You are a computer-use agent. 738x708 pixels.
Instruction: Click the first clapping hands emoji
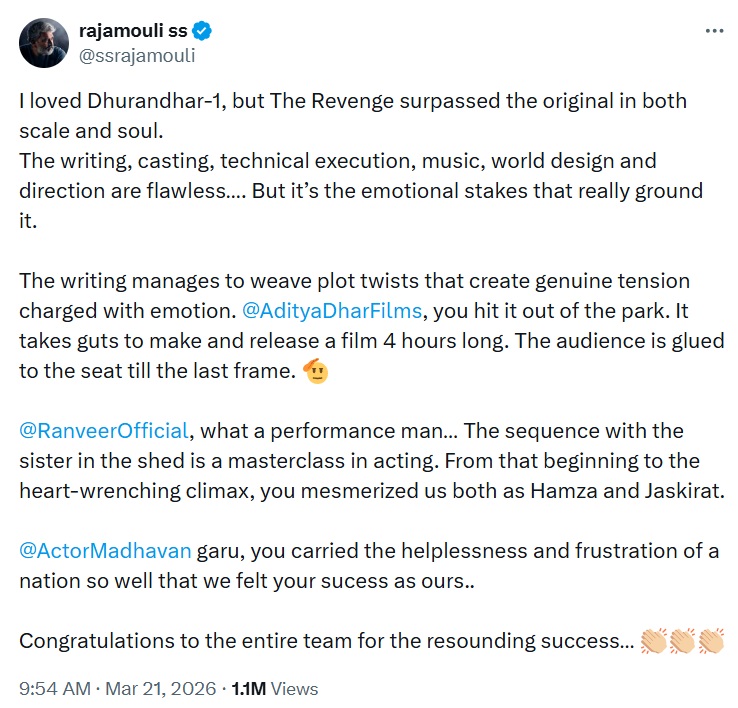coord(653,641)
